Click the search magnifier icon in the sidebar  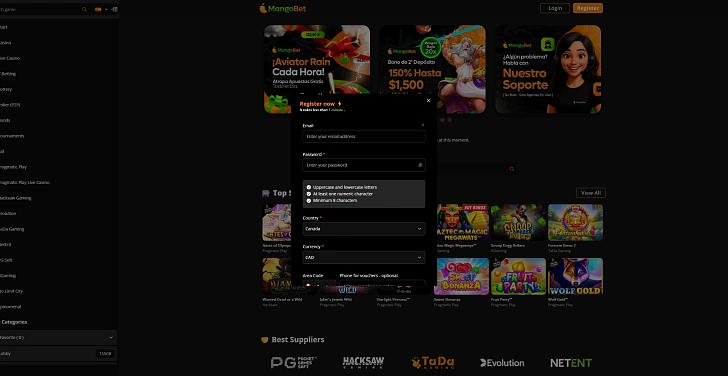click(84, 9)
